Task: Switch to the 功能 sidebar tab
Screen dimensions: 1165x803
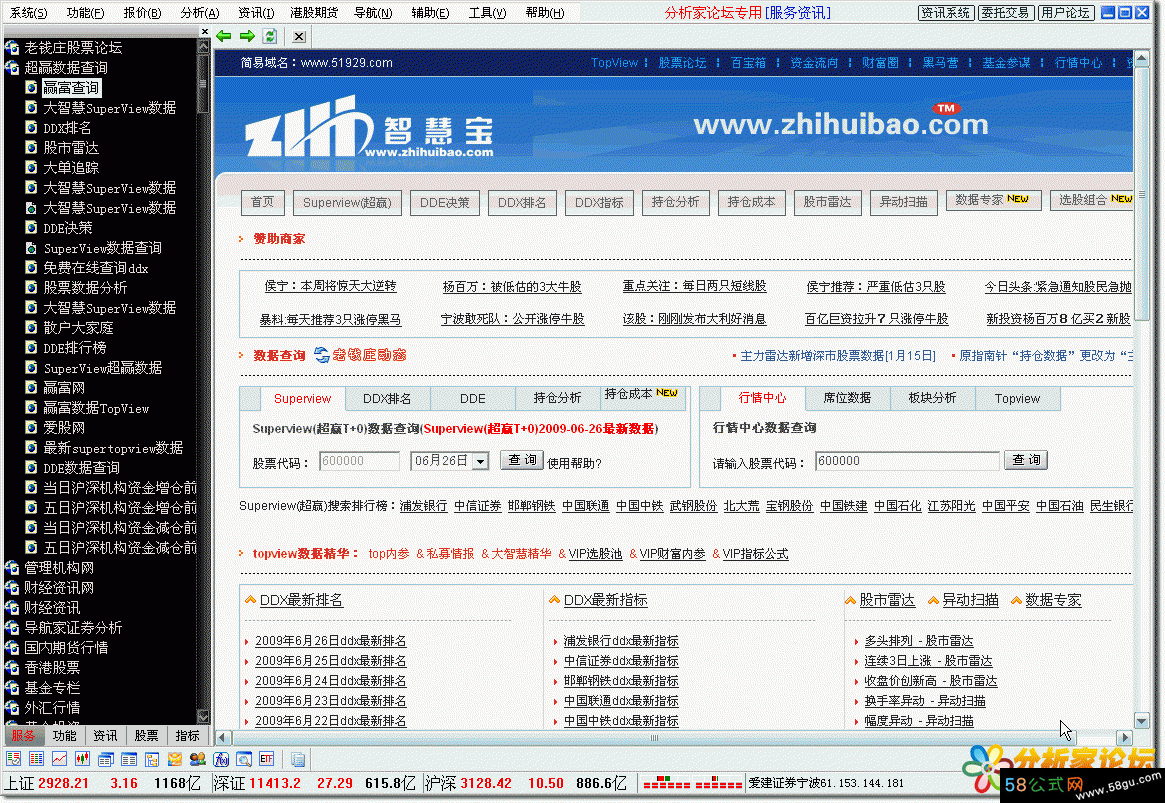Action: point(64,735)
